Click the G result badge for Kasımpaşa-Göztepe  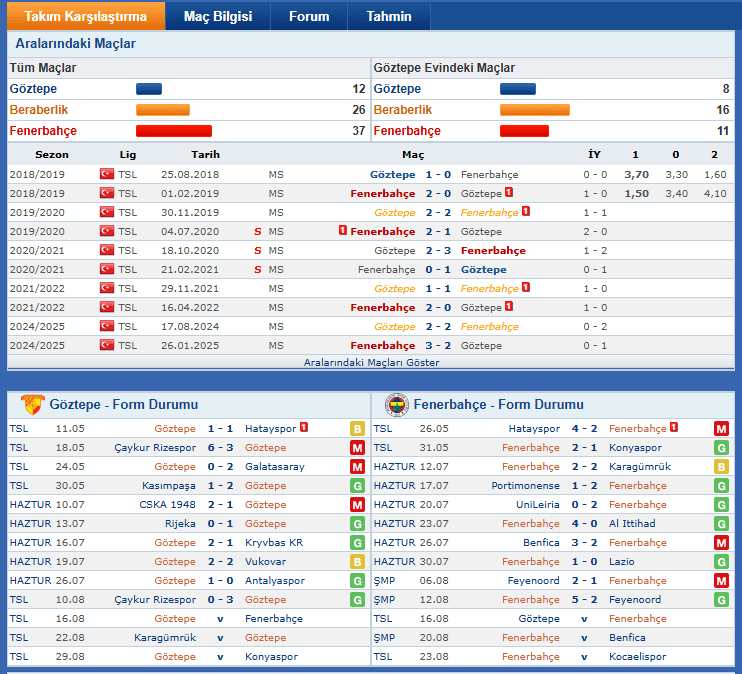click(x=357, y=486)
